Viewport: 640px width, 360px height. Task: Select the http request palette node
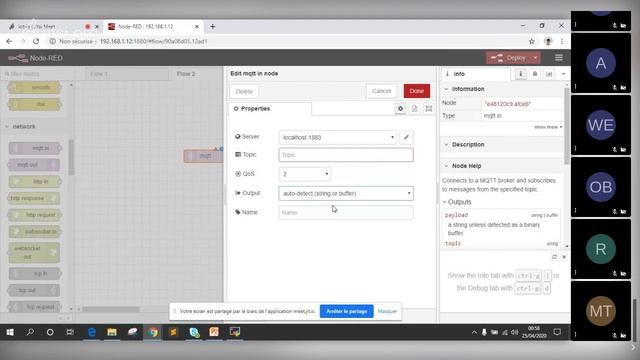[35, 215]
